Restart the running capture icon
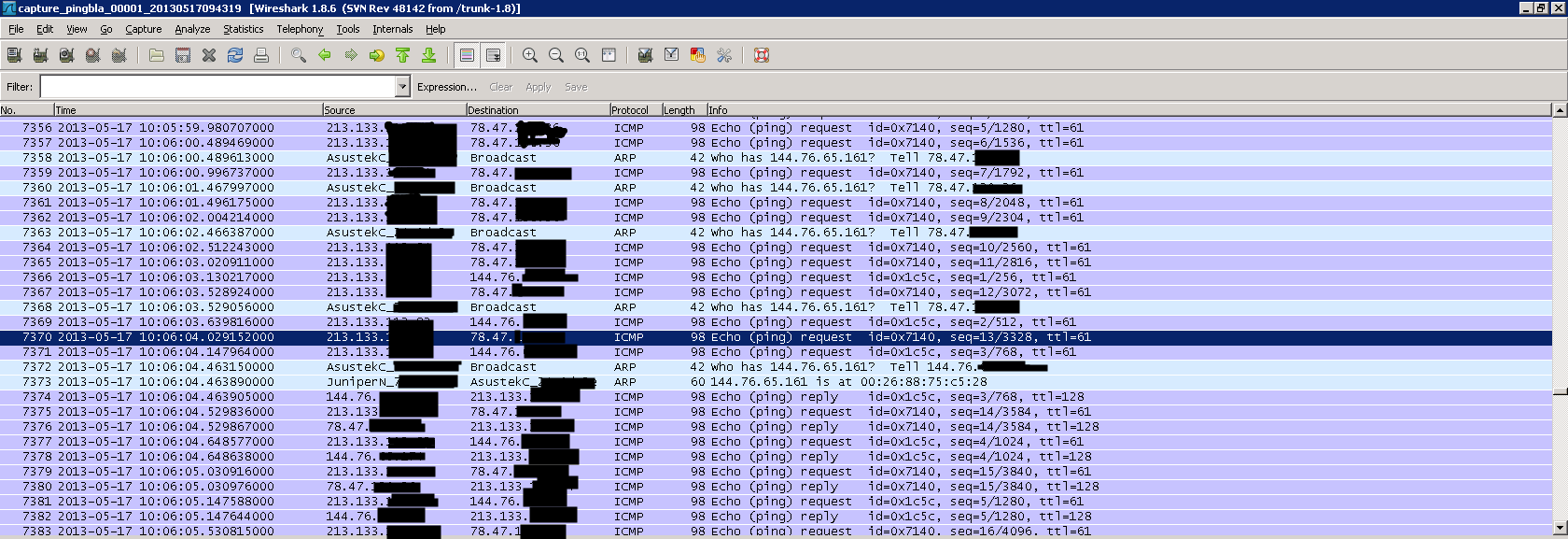The image size is (1568, 539). (x=119, y=56)
